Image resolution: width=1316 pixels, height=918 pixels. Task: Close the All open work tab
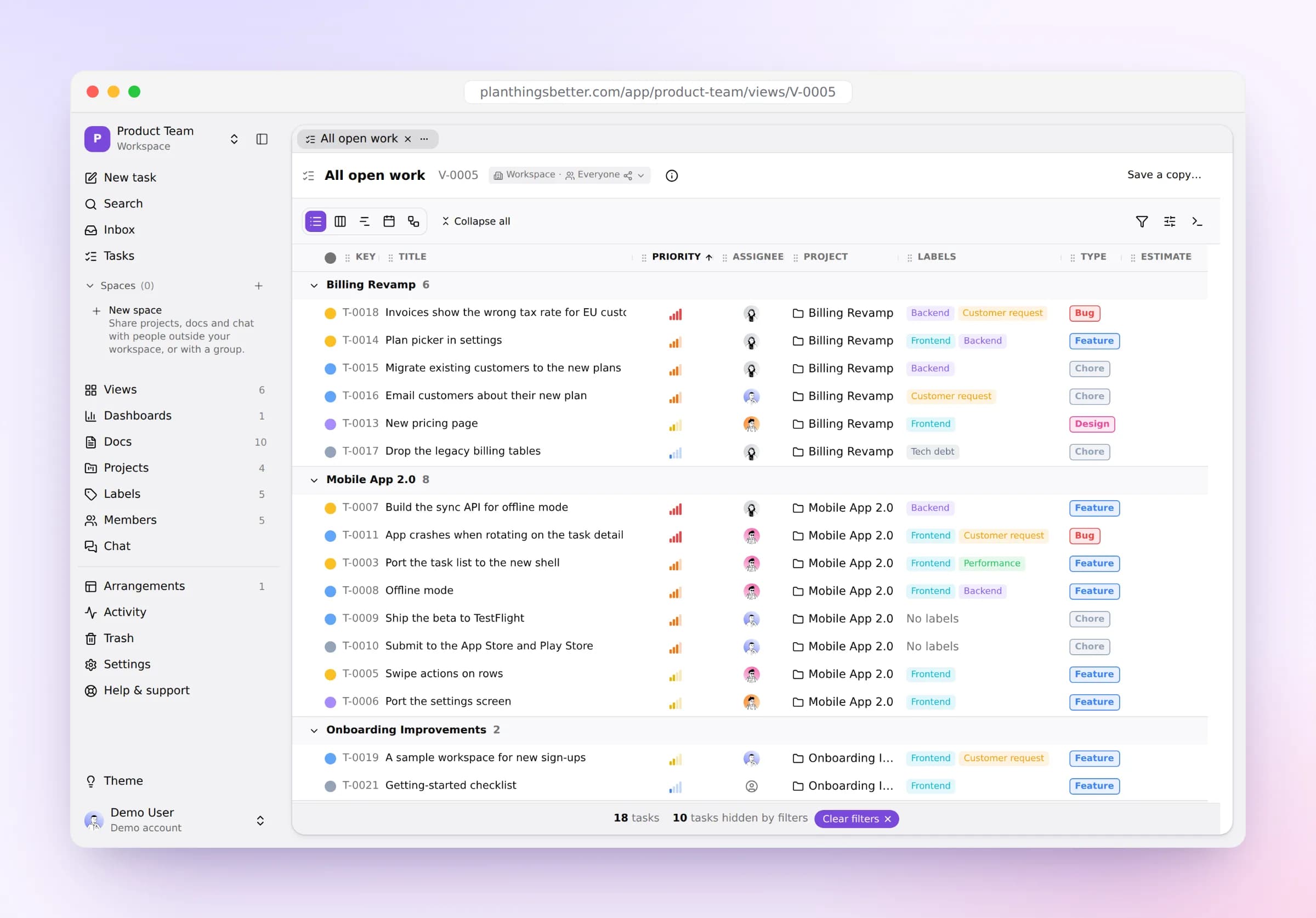[x=408, y=139]
